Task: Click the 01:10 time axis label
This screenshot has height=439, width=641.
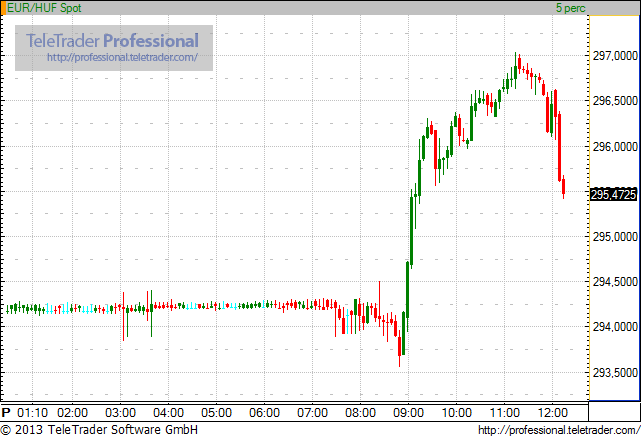Action: point(32,413)
